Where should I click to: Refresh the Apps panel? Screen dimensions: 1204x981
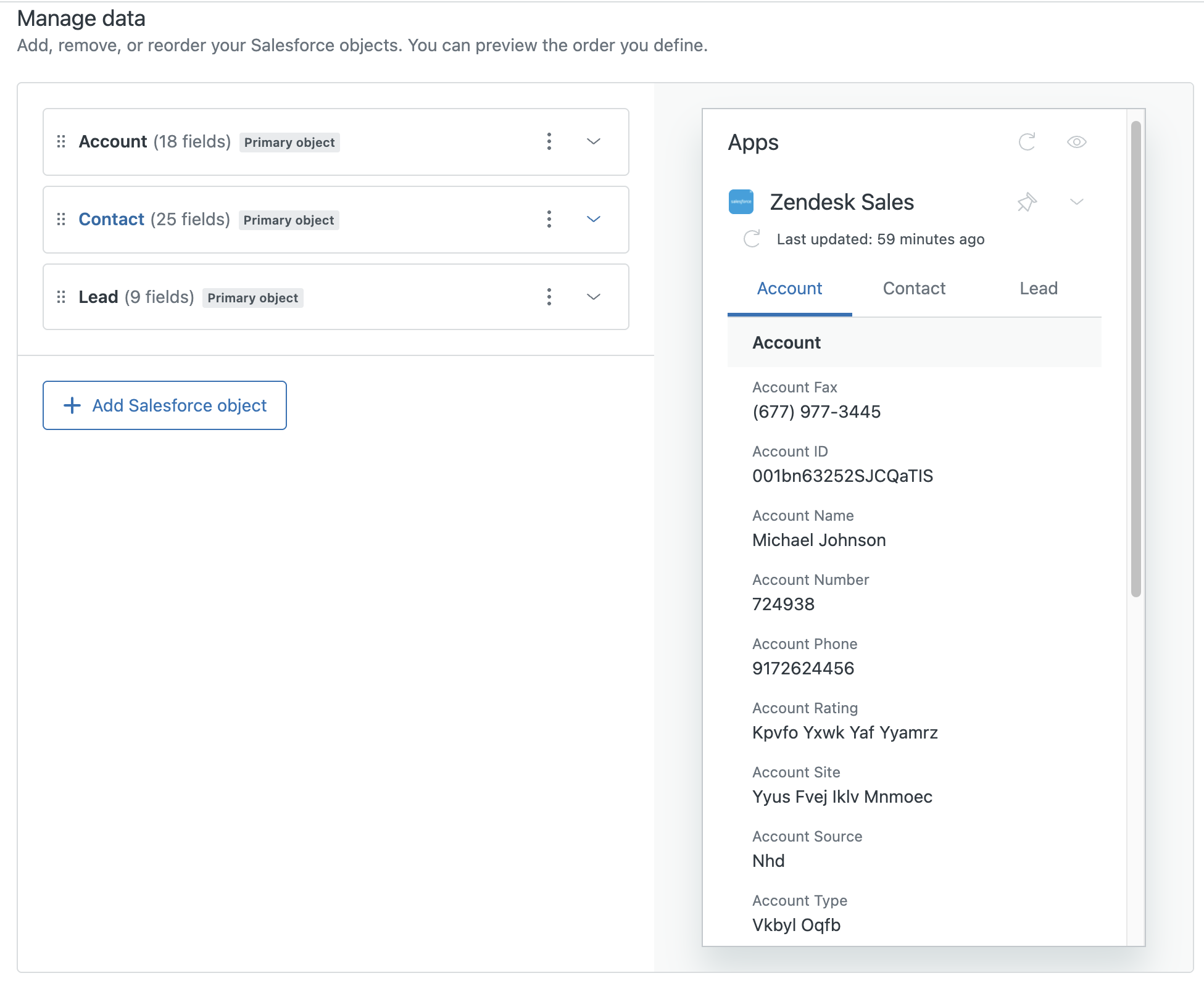[1027, 142]
